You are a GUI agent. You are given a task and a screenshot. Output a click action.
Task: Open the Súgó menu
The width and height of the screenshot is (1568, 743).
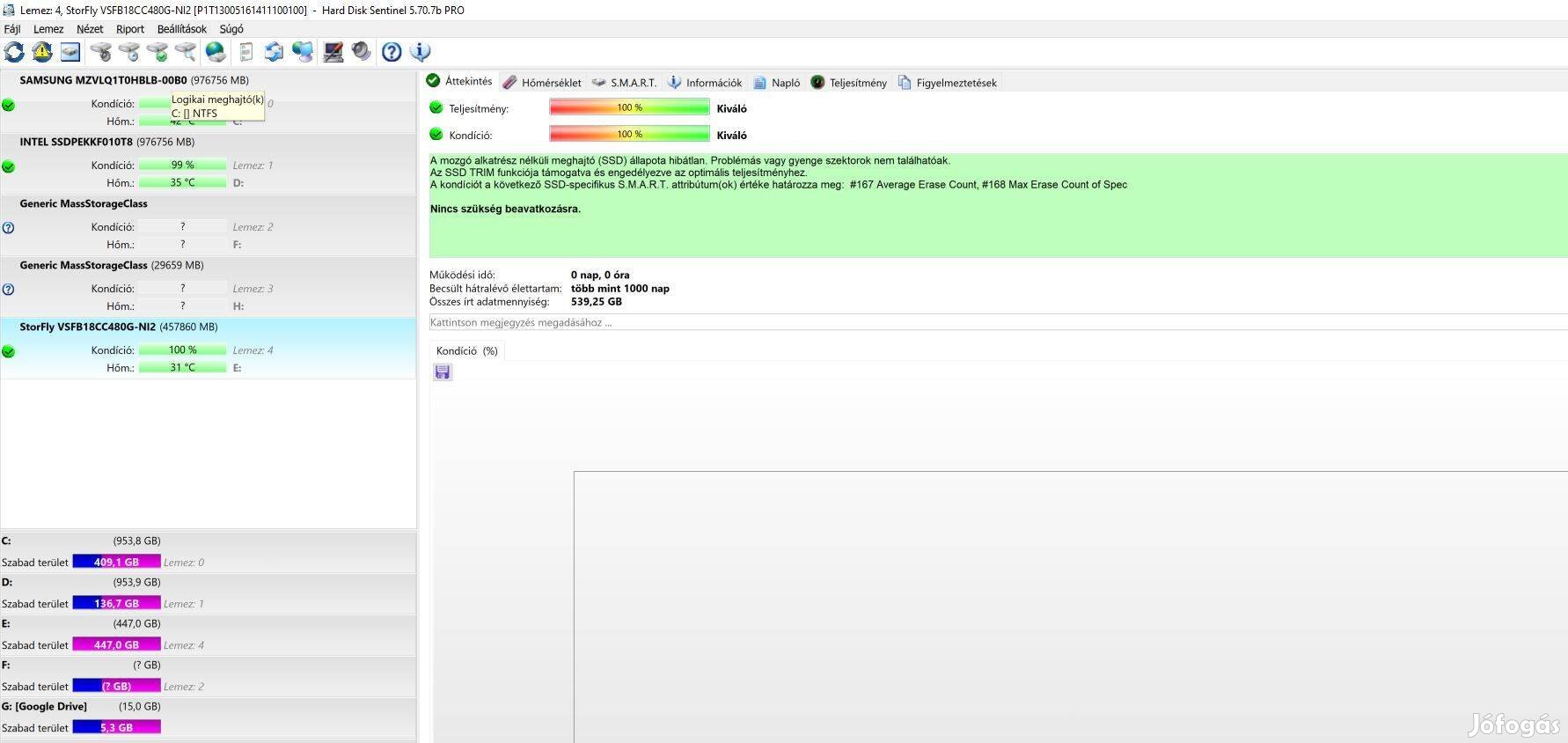tap(231, 29)
